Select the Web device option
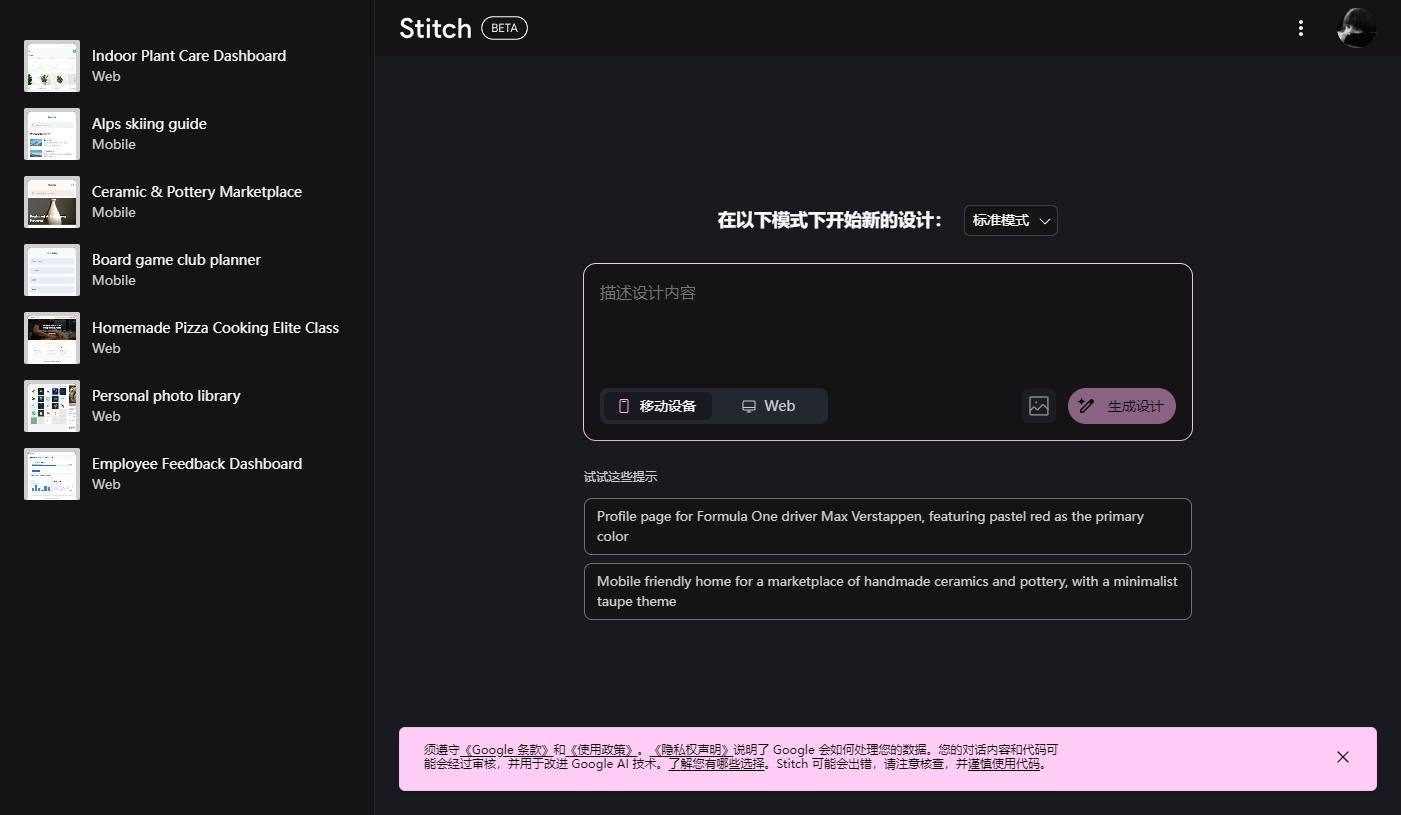The image size is (1401, 815). coord(768,406)
